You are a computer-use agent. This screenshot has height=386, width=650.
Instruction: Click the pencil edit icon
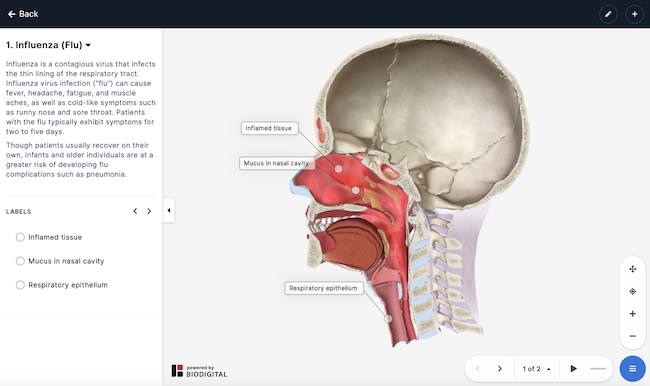tap(608, 14)
